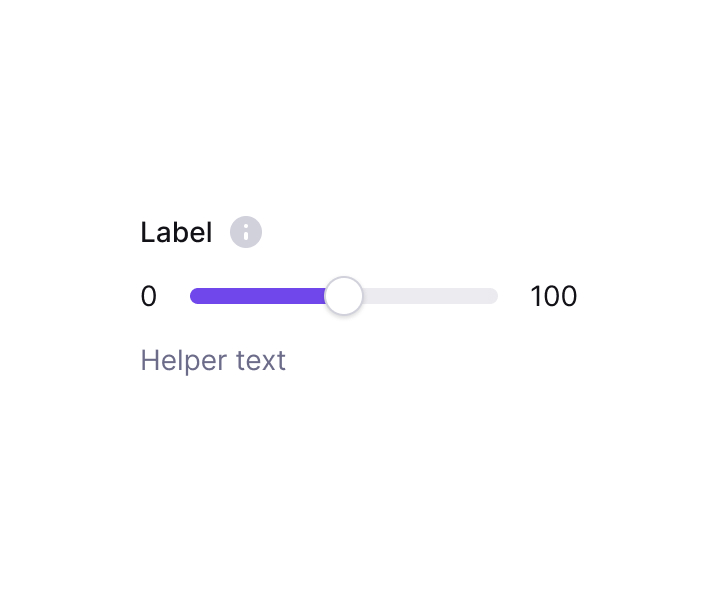Viewport: 720px width, 592px height.
Task: Click the info icon beside Label
Action: [246, 232]
